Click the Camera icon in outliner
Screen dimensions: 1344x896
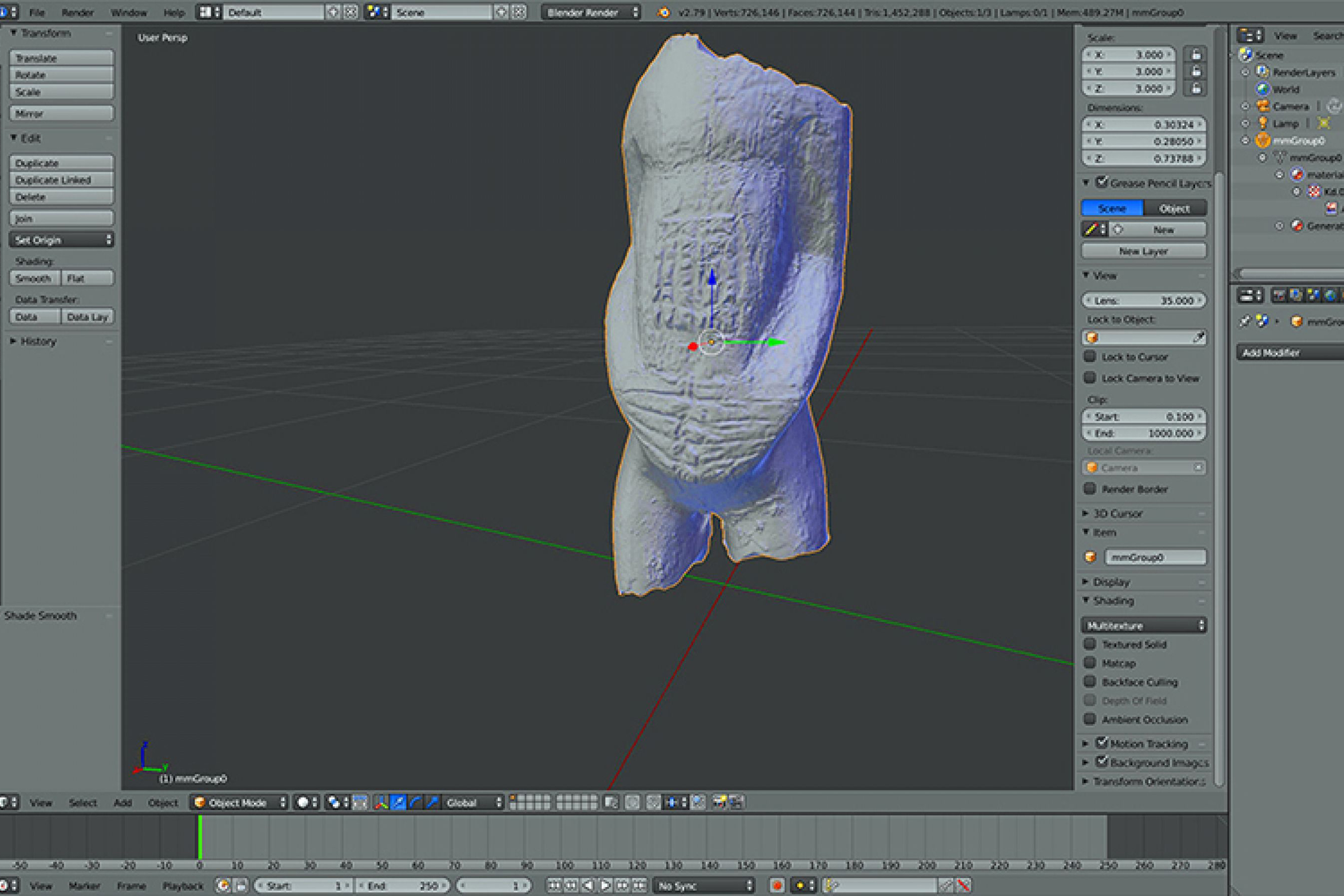click(1263, 107)
